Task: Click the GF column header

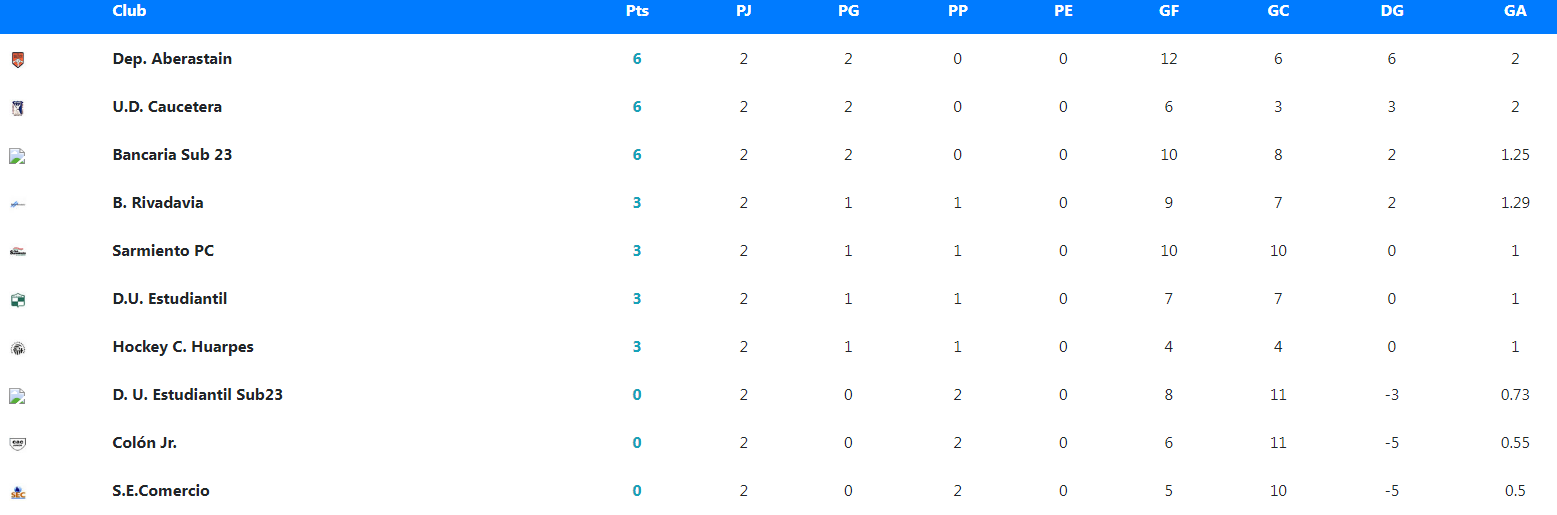Action: pos(1169,11)
